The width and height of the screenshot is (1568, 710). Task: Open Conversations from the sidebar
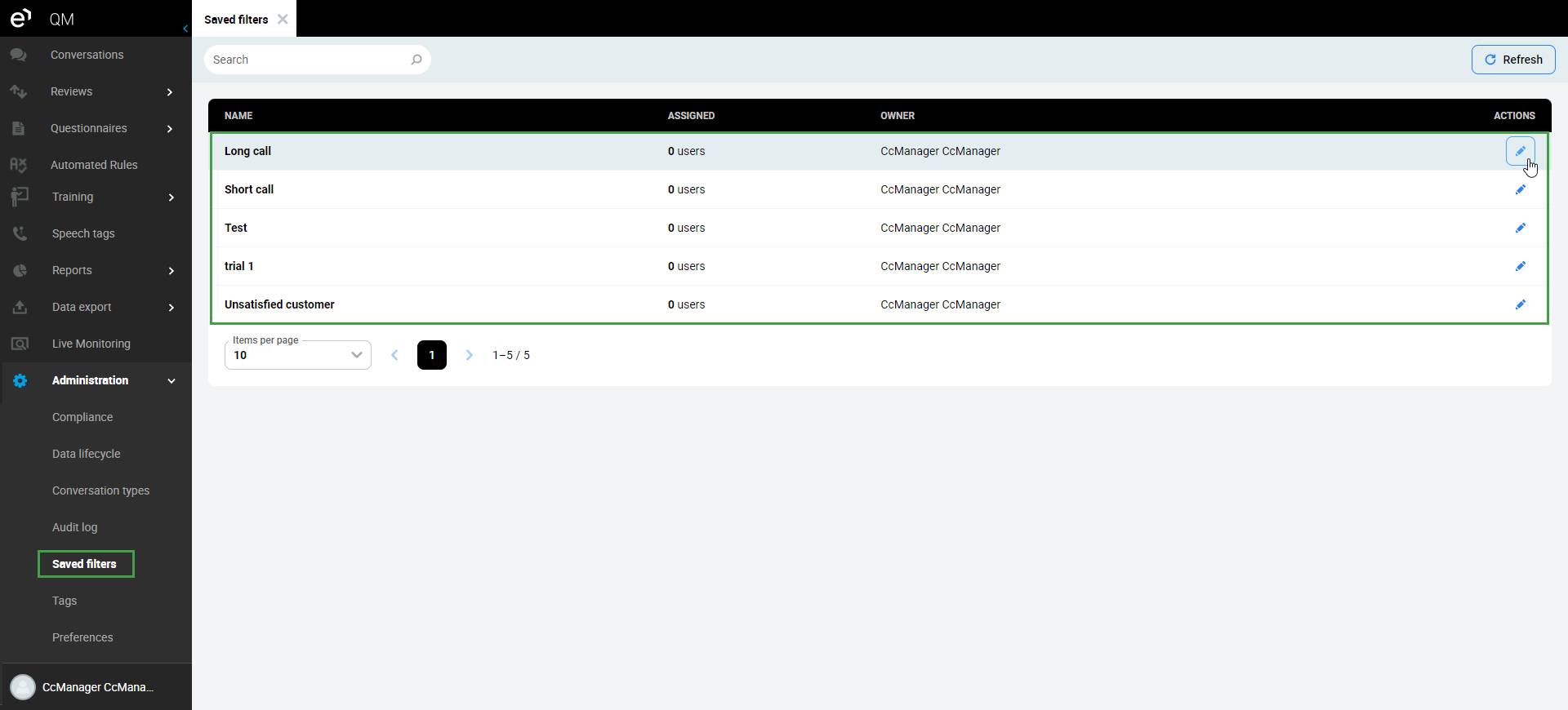pyautogui.click(x=87, y=55)
